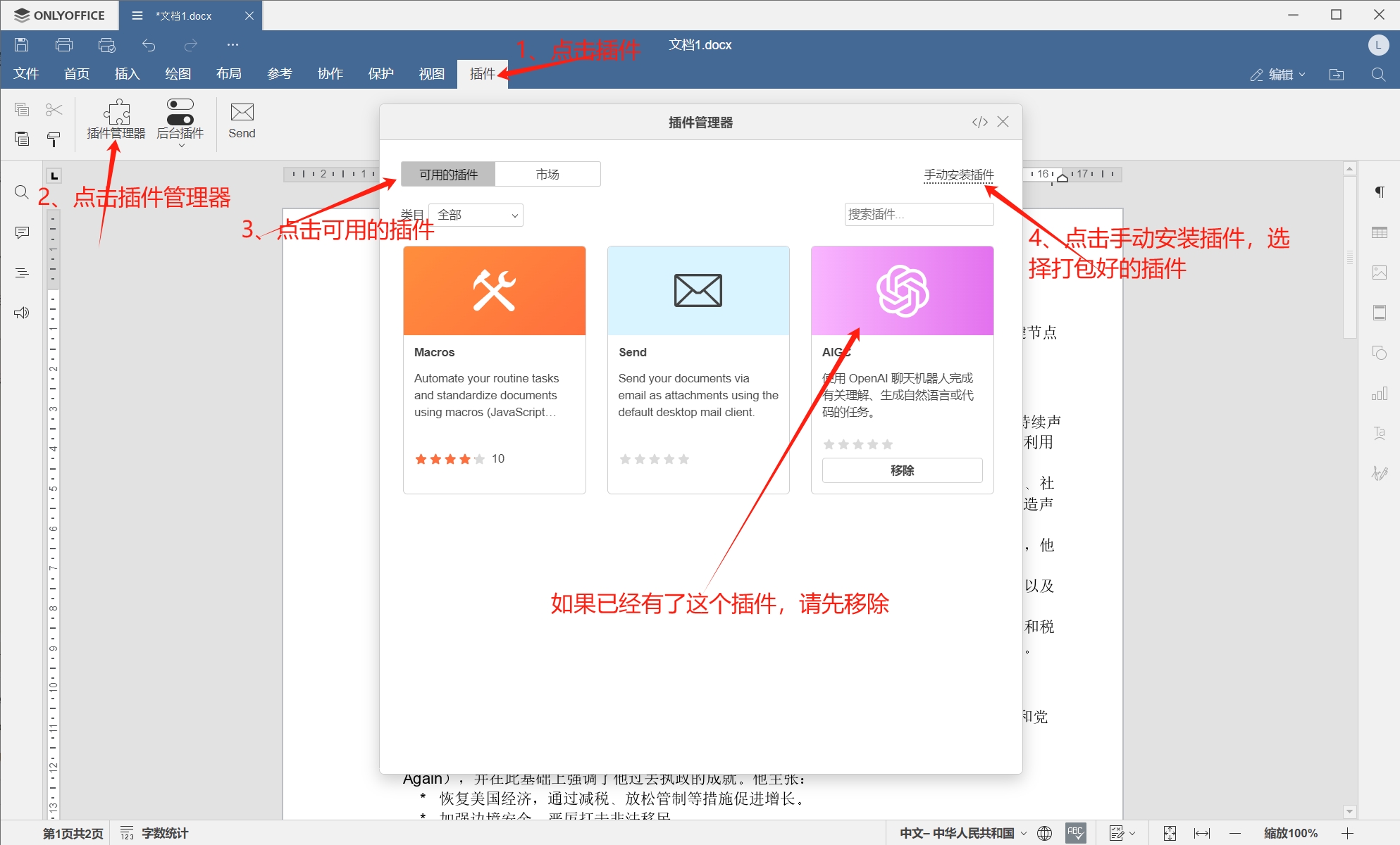Click the 手动安装插件 link

958,174
